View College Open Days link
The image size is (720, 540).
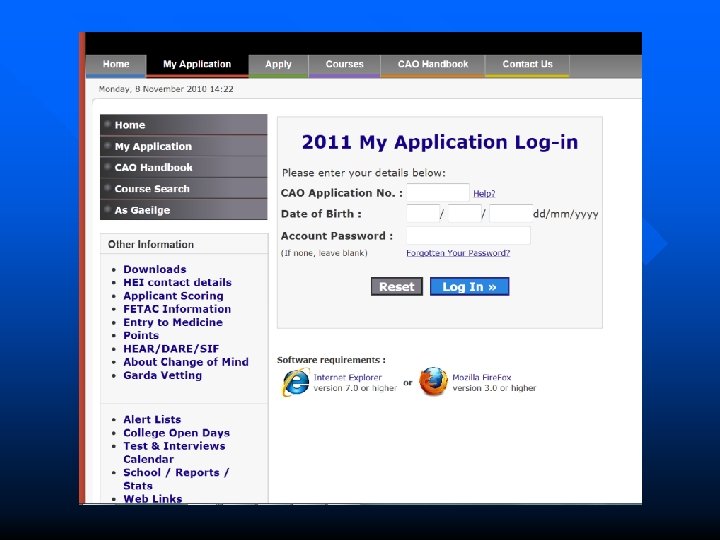(176, 433)
